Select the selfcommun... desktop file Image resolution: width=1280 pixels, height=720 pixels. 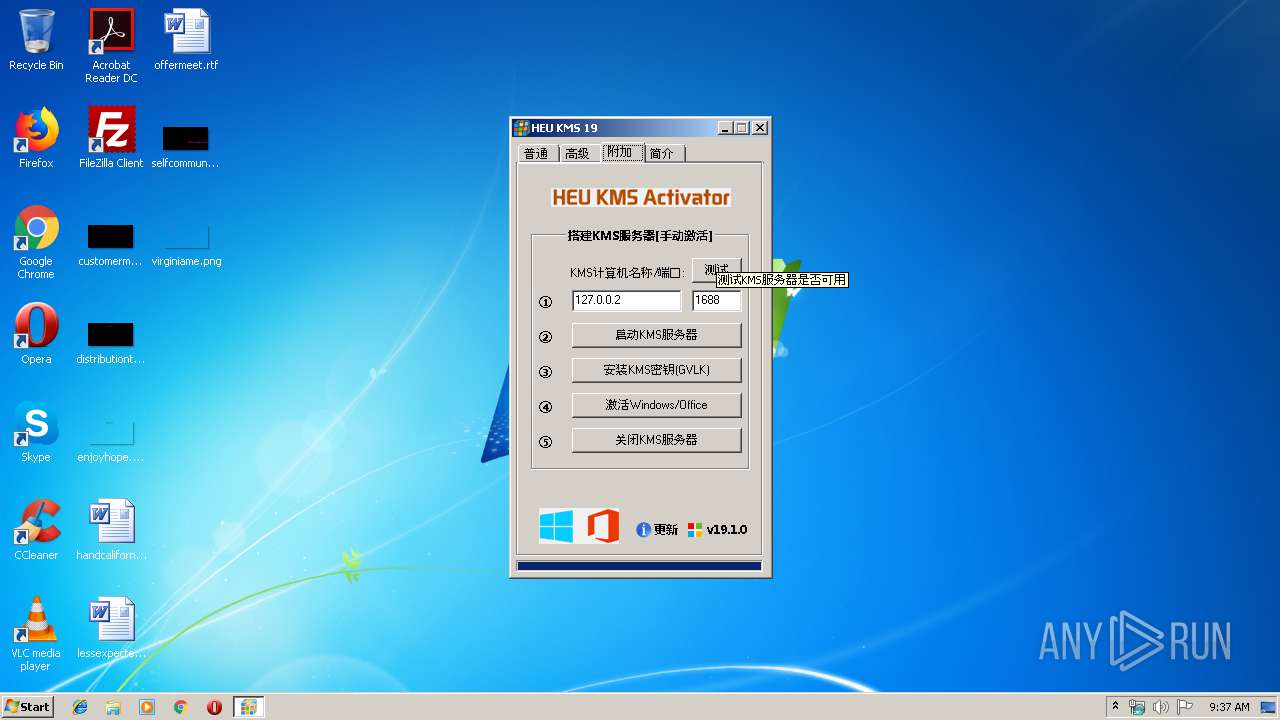click(x=186, y=145)
